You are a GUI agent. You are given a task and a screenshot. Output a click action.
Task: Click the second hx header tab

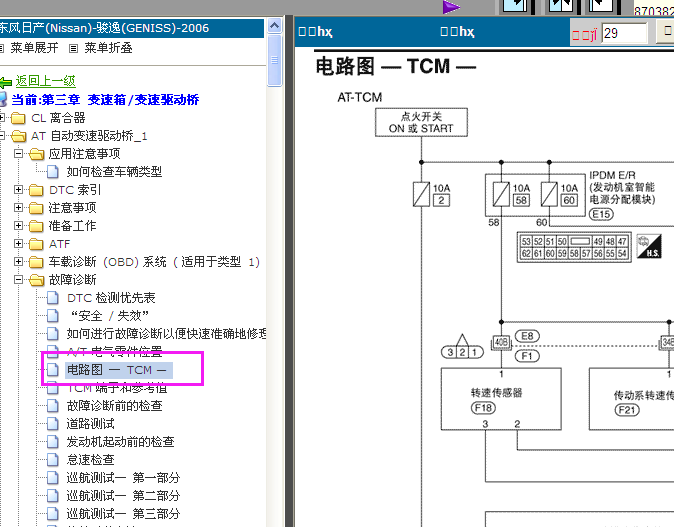pyautogui.click(x=457, y=32)
